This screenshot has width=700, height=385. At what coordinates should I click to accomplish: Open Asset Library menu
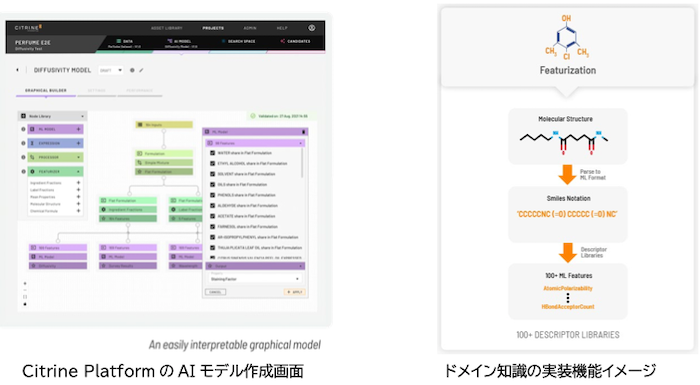click(167, 28)
